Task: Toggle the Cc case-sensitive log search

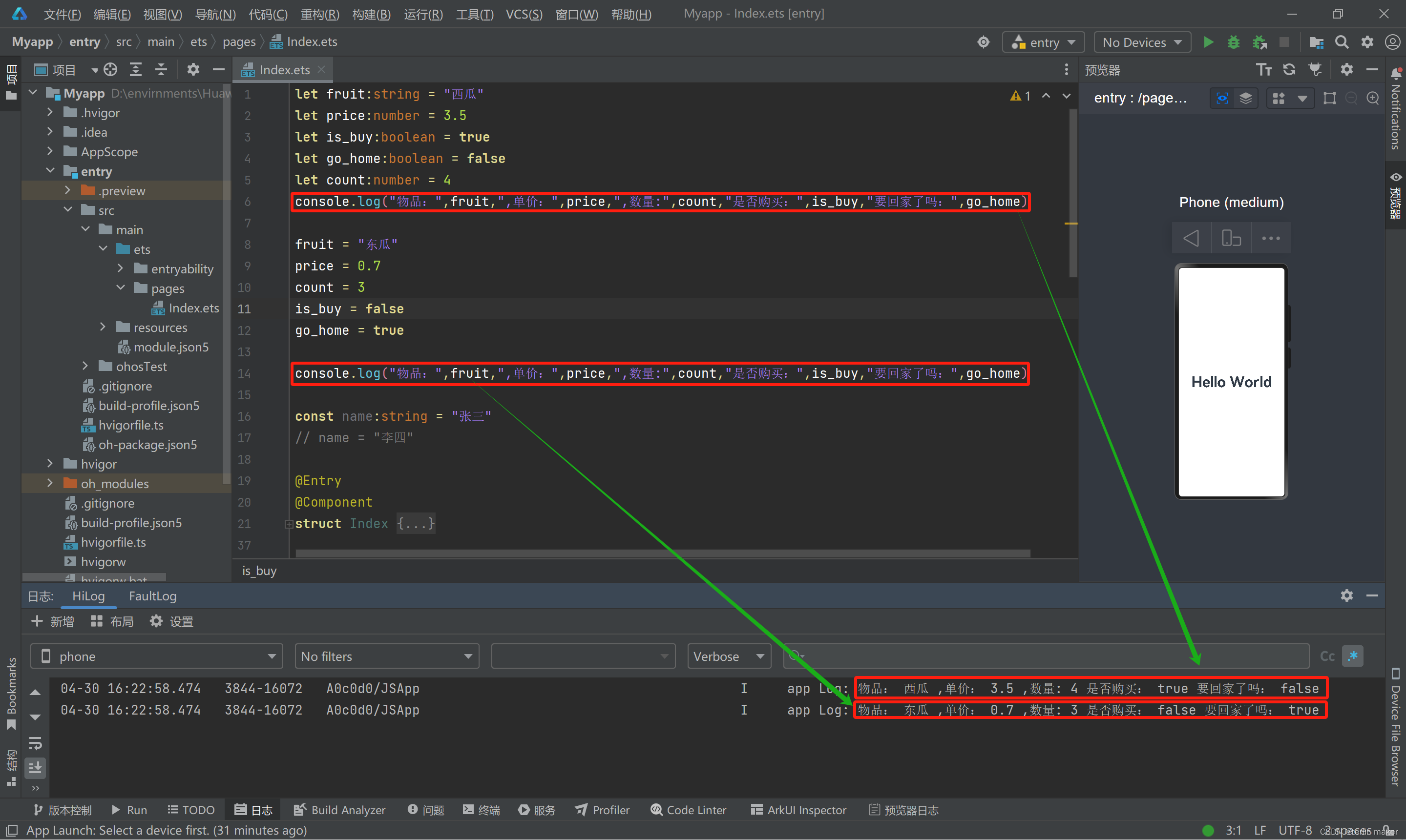Action: 1327,656
